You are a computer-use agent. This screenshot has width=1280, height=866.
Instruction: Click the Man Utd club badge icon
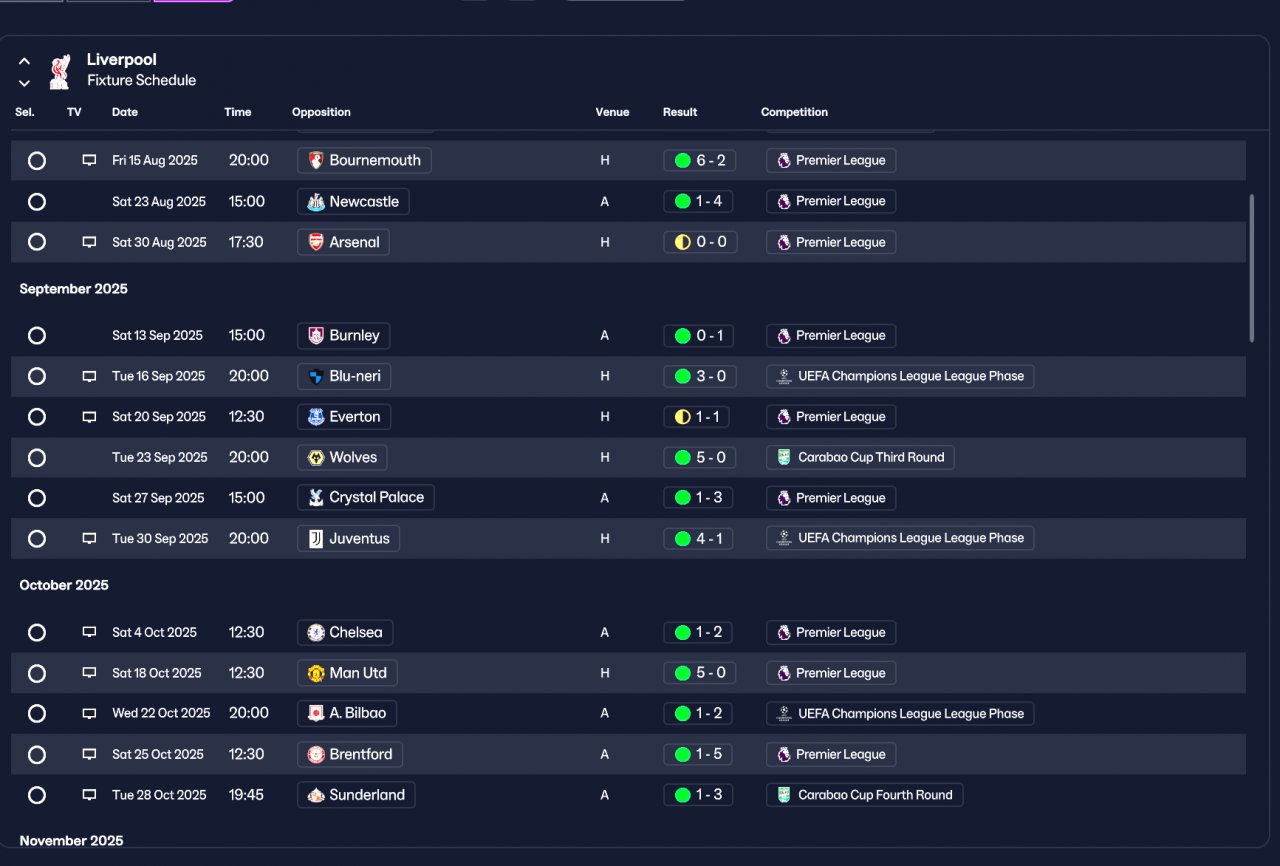click(x=316, y=673)
